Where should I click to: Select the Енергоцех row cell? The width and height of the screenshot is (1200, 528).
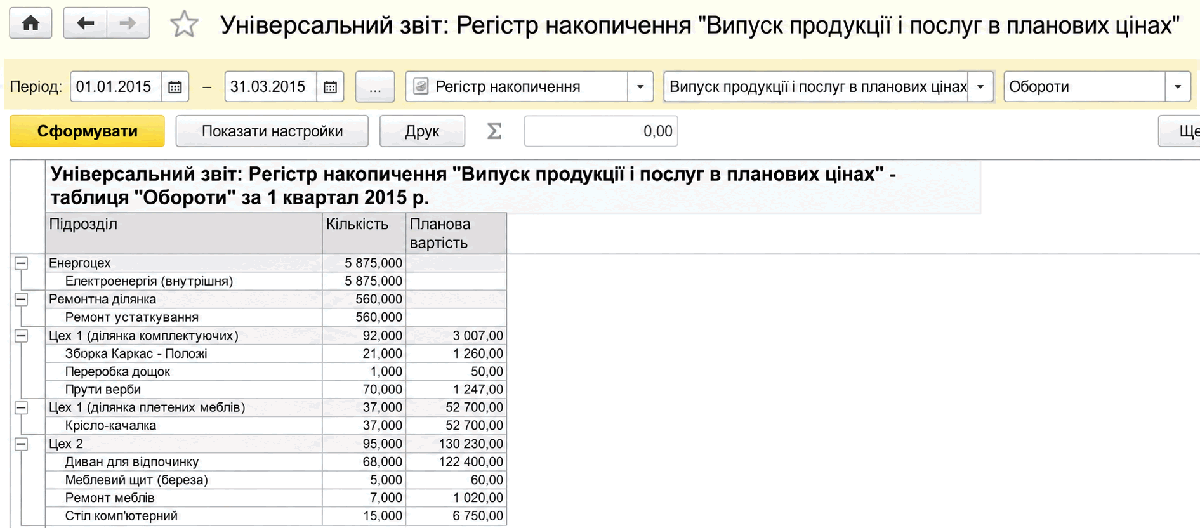tap(184, 263)
